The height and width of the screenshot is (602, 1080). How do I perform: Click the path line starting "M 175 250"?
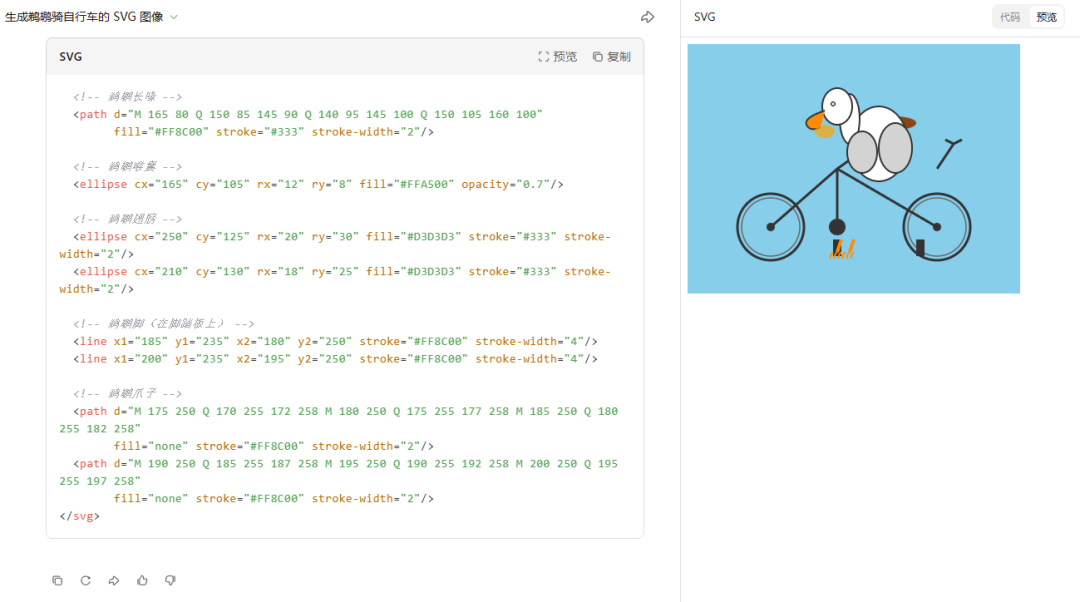click(339, 419)
